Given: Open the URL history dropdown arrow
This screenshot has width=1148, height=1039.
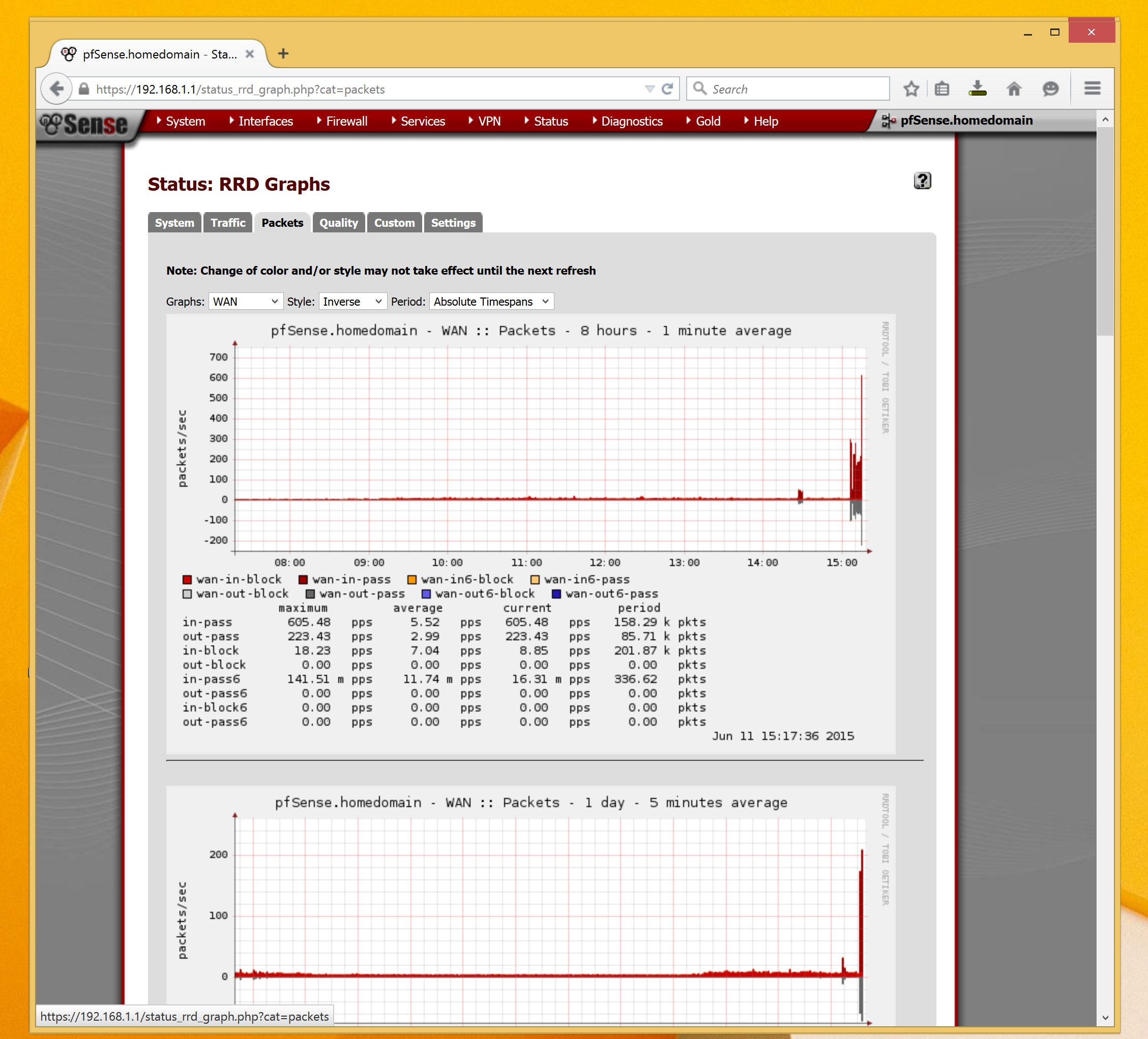Looking at the screenshot, I should (649, 89).
